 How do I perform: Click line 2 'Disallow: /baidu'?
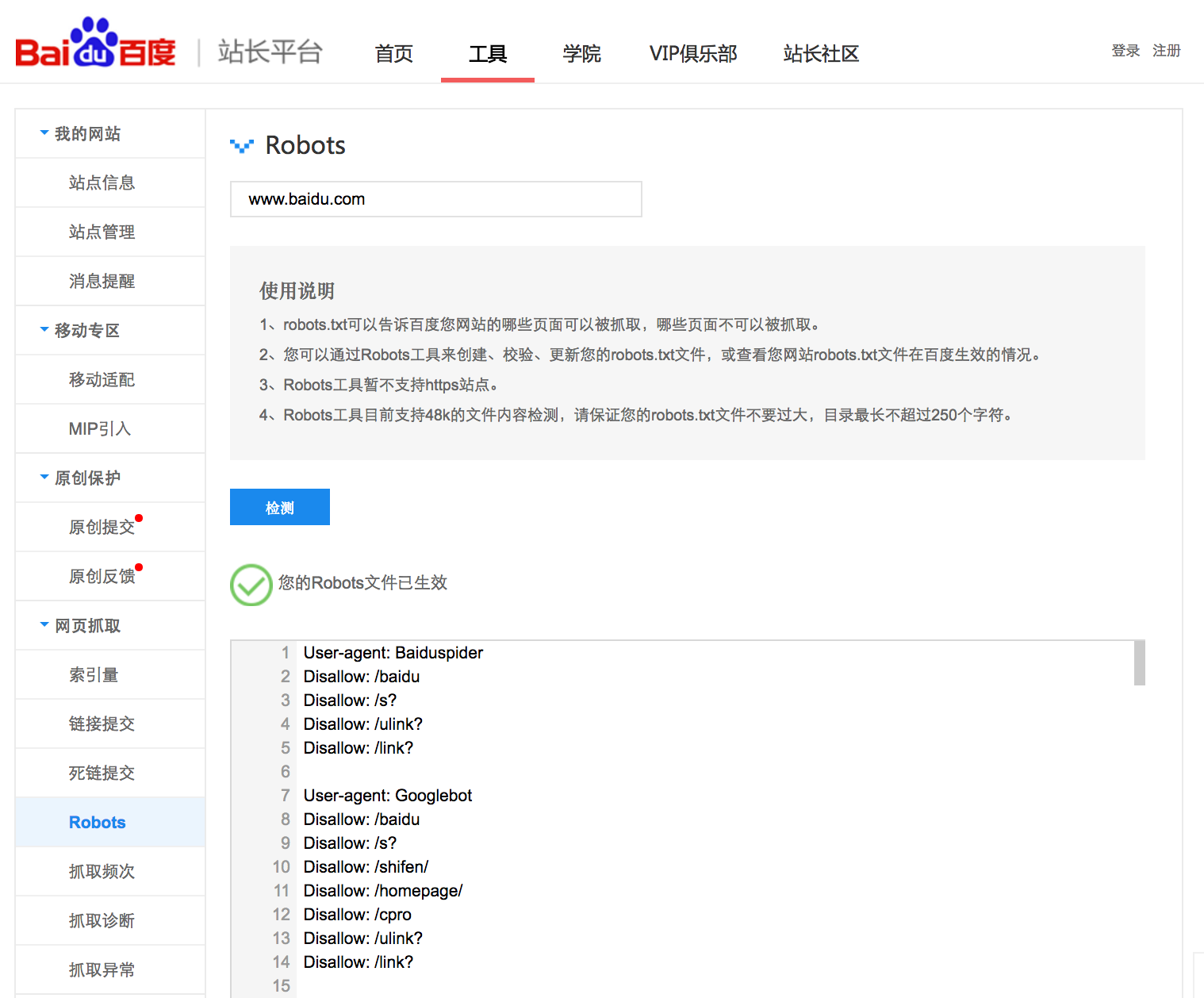coord(362,676)
